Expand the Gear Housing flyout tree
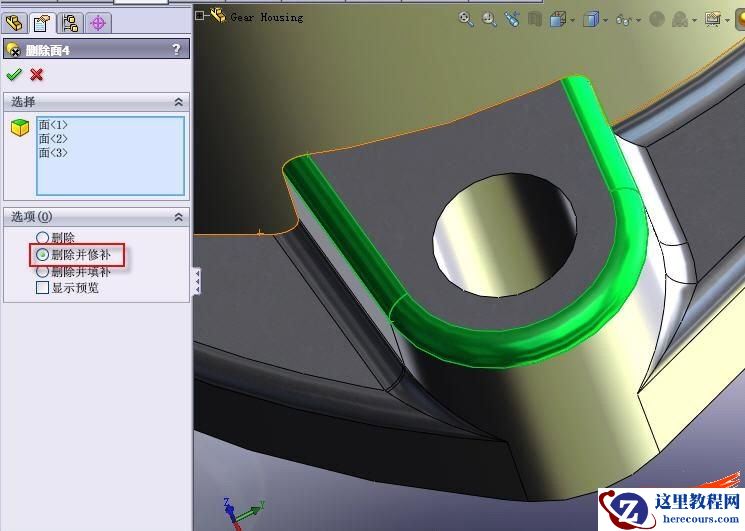 pos(200,16)
